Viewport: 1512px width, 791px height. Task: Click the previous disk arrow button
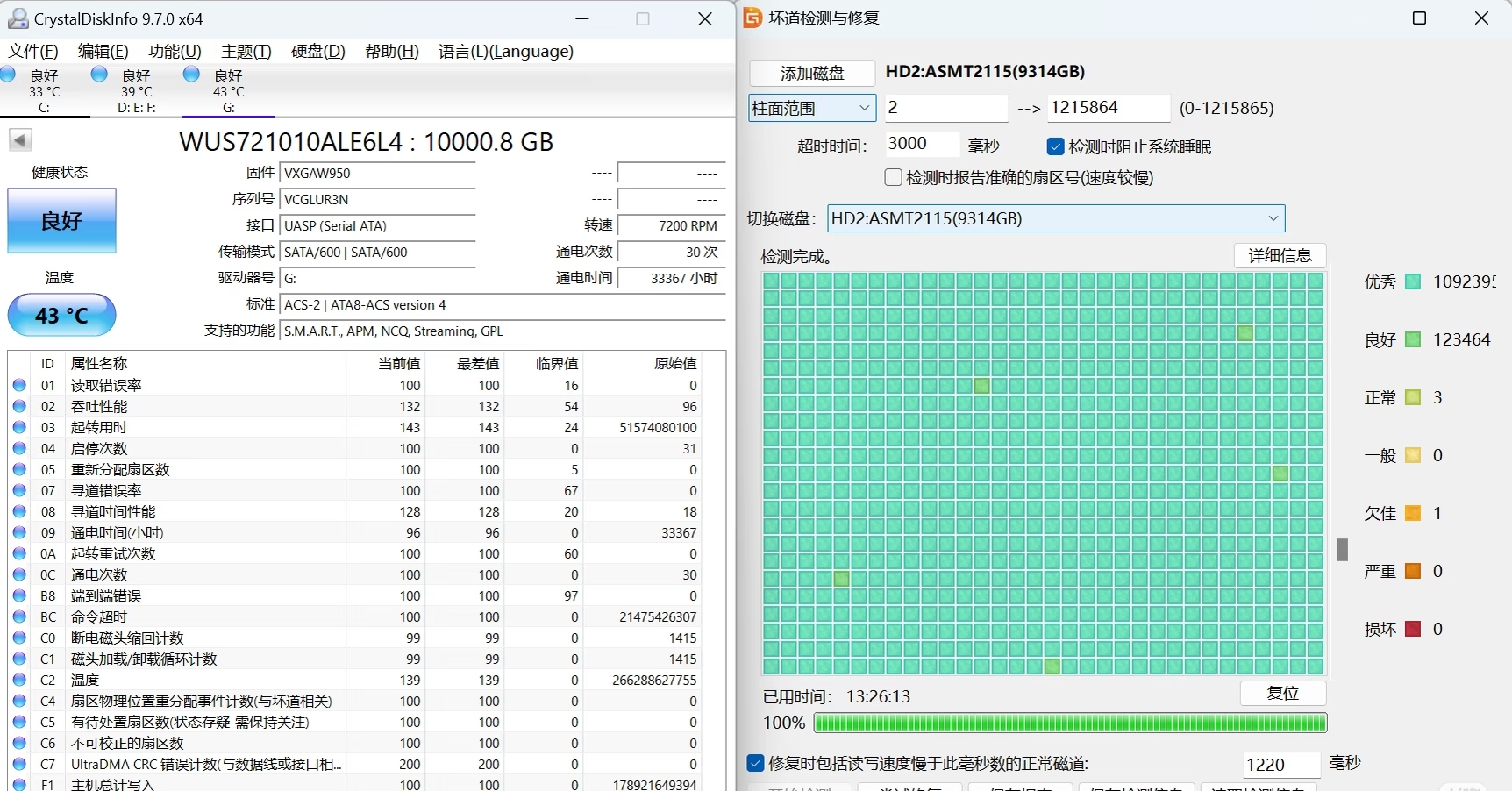point(20,139)
